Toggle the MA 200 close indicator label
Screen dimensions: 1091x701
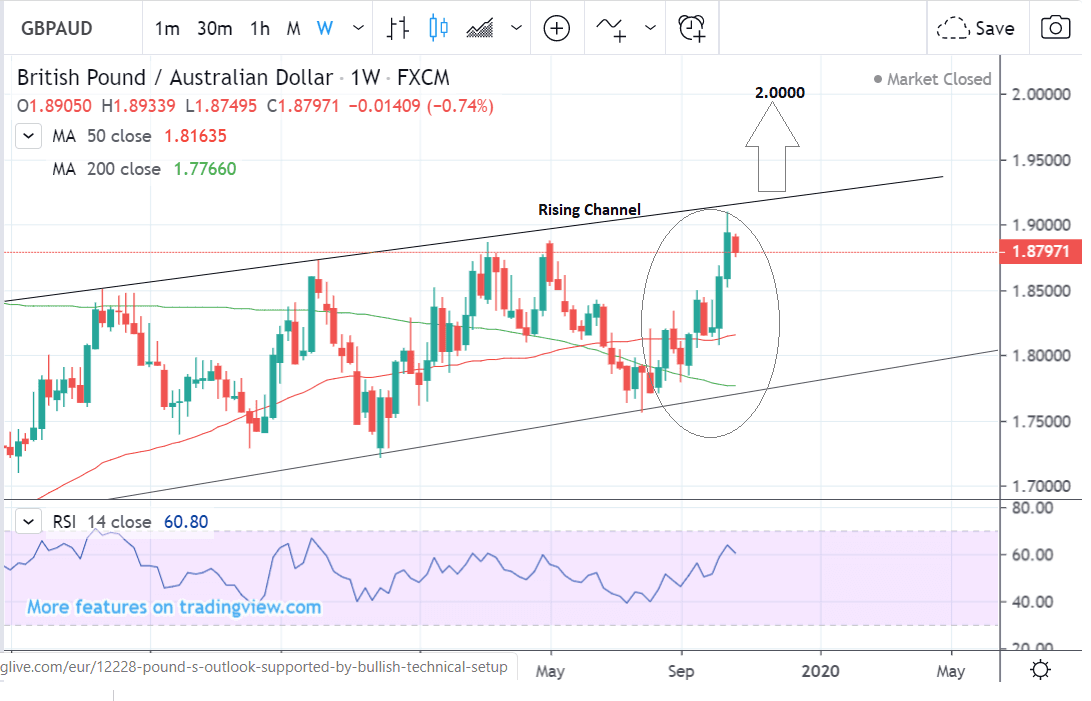(106, 169)
